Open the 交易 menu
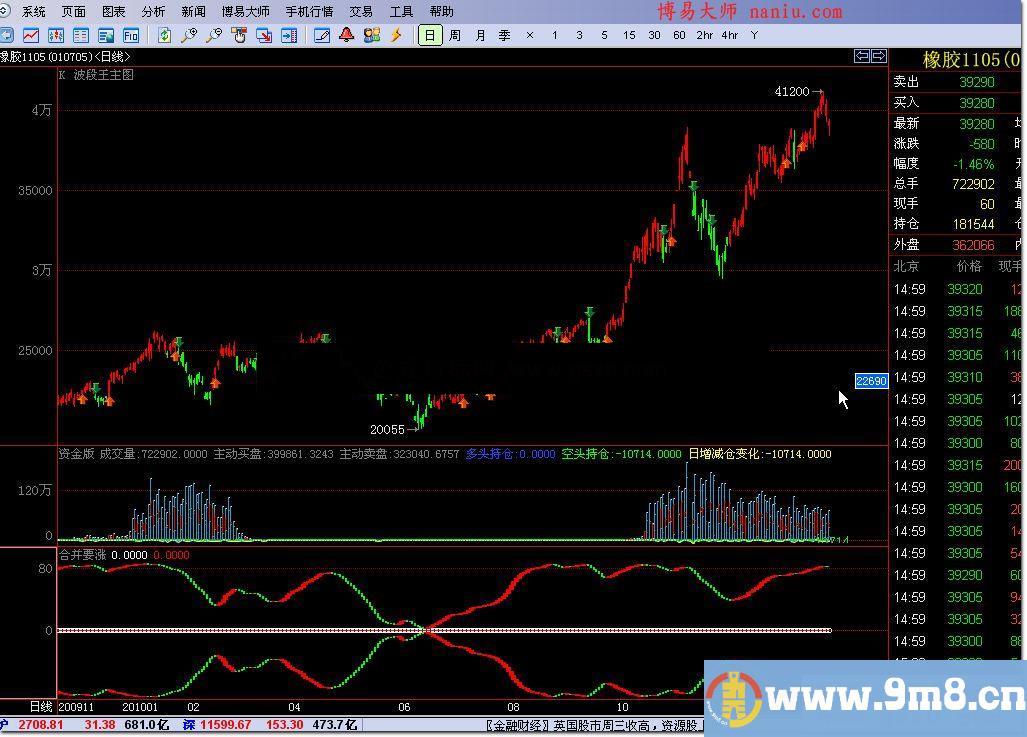This screenshot has height=737, width=1027. point(360,12)
